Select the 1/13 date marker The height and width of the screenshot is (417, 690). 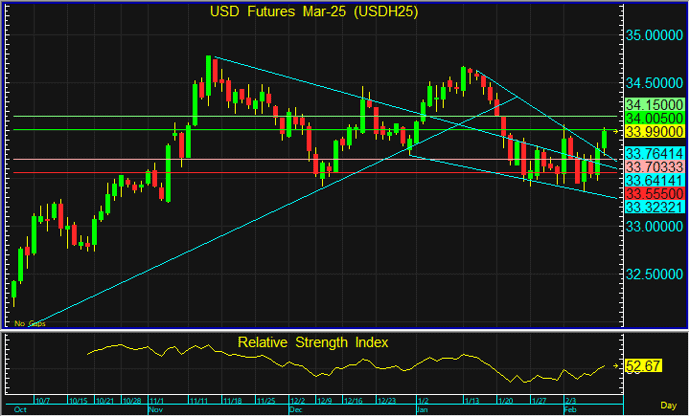pos(472,401)
